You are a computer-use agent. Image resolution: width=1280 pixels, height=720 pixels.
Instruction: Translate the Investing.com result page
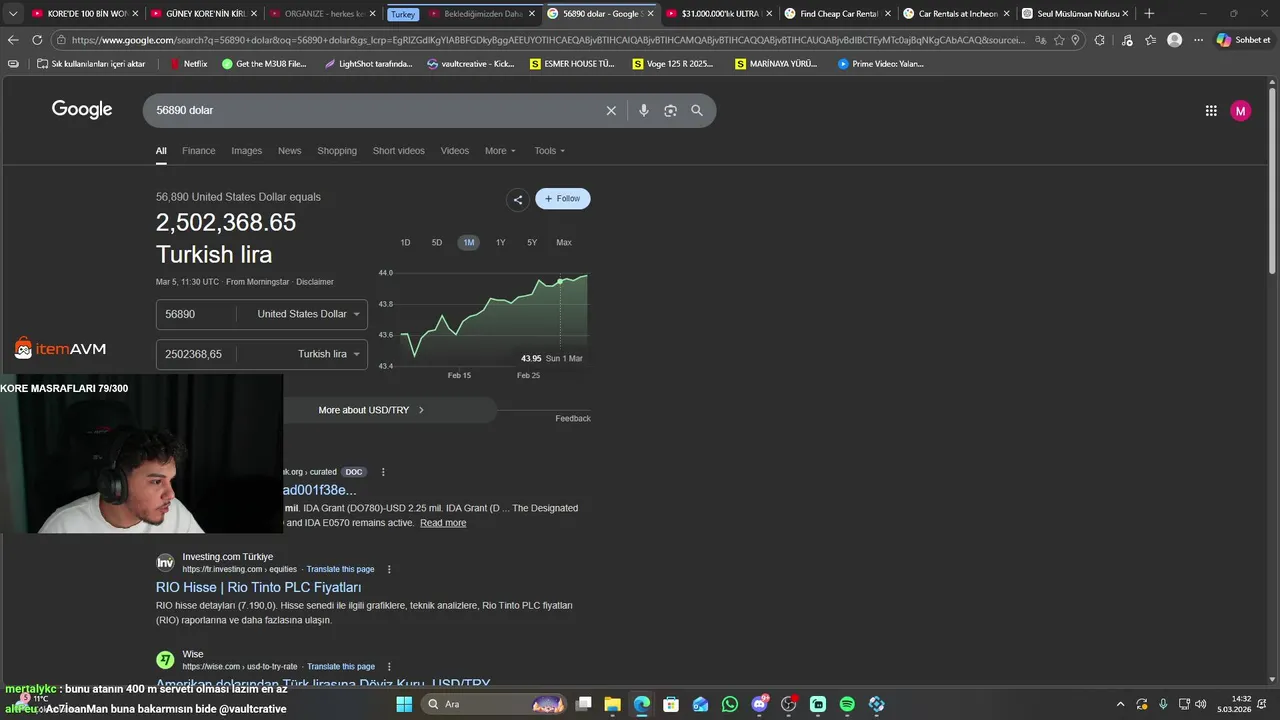341,569
